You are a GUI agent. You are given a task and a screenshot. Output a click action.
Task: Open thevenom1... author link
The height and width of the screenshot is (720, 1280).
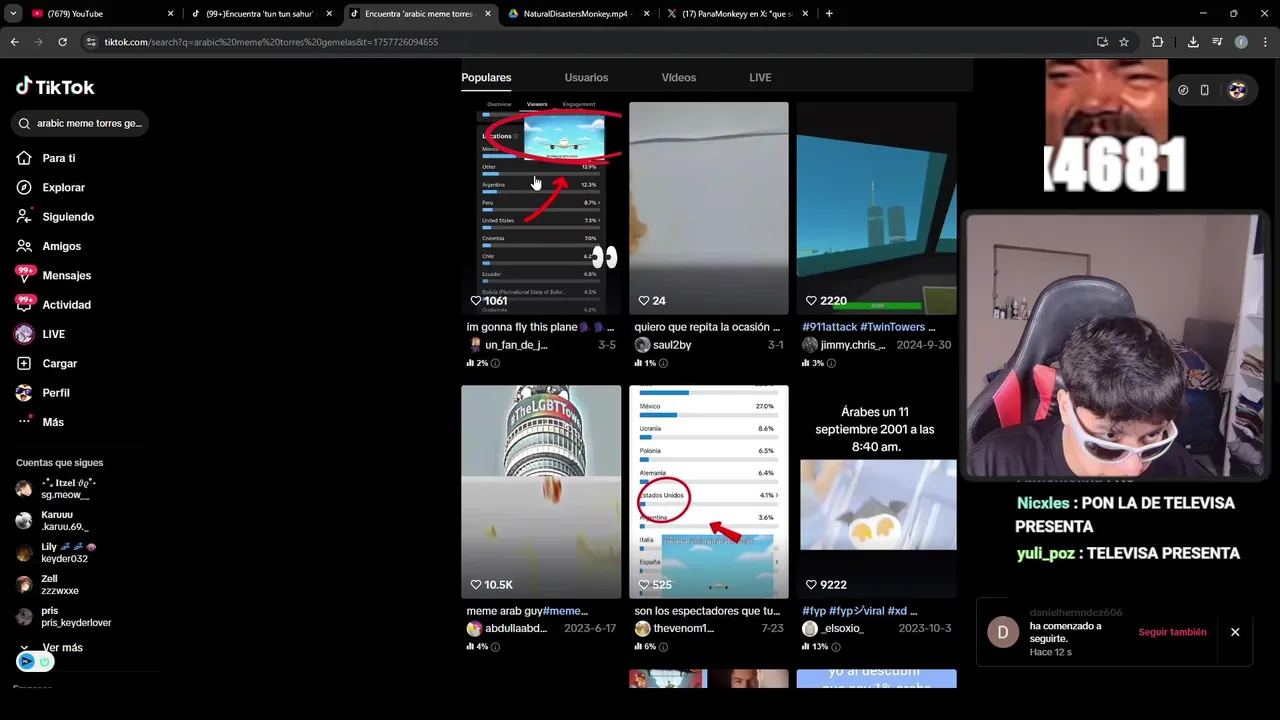[683, 629]
